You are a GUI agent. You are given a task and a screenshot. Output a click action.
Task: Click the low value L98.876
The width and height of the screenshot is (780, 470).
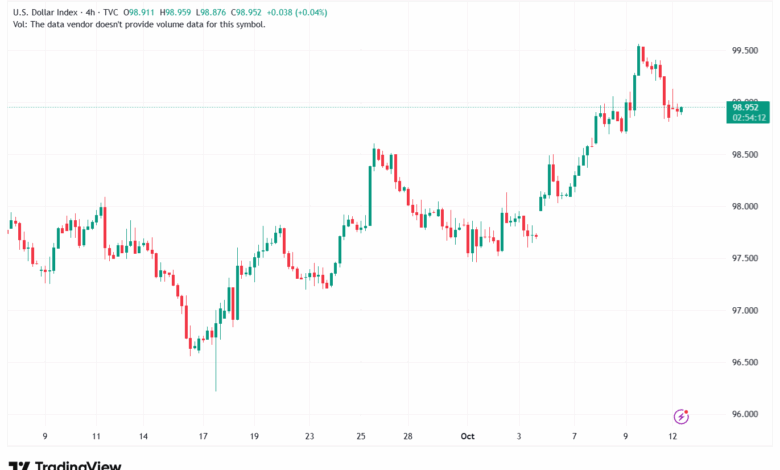pos(211,12)
